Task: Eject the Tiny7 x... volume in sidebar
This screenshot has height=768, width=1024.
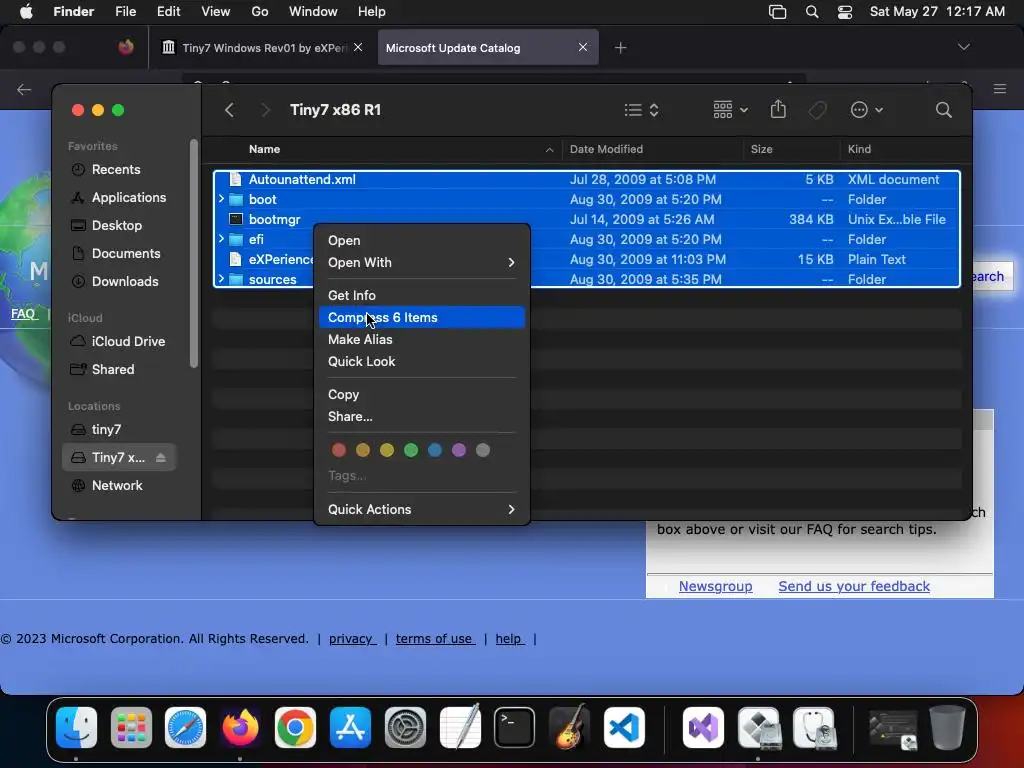Action: 161,458
